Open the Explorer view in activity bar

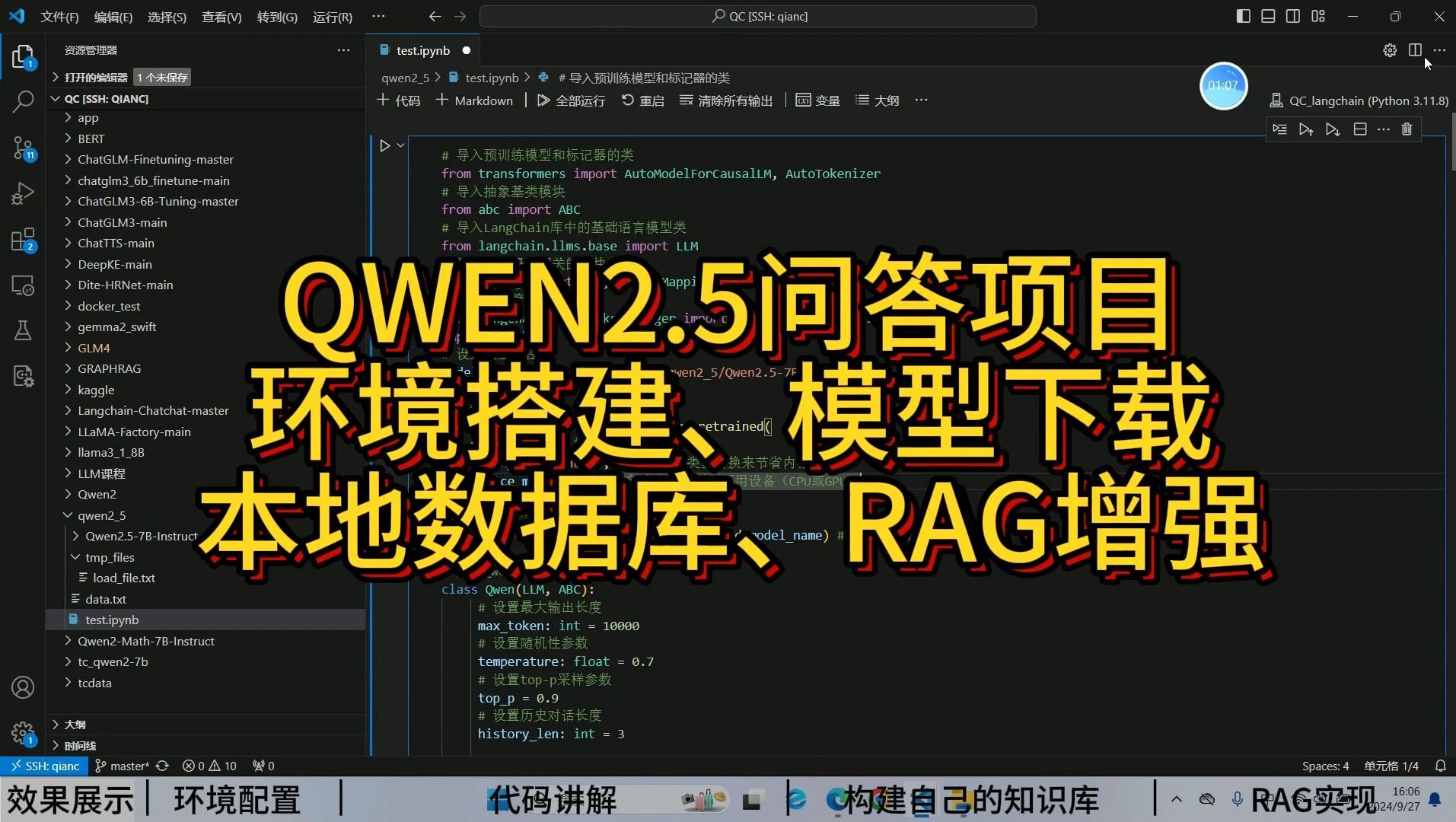(23, 56)
